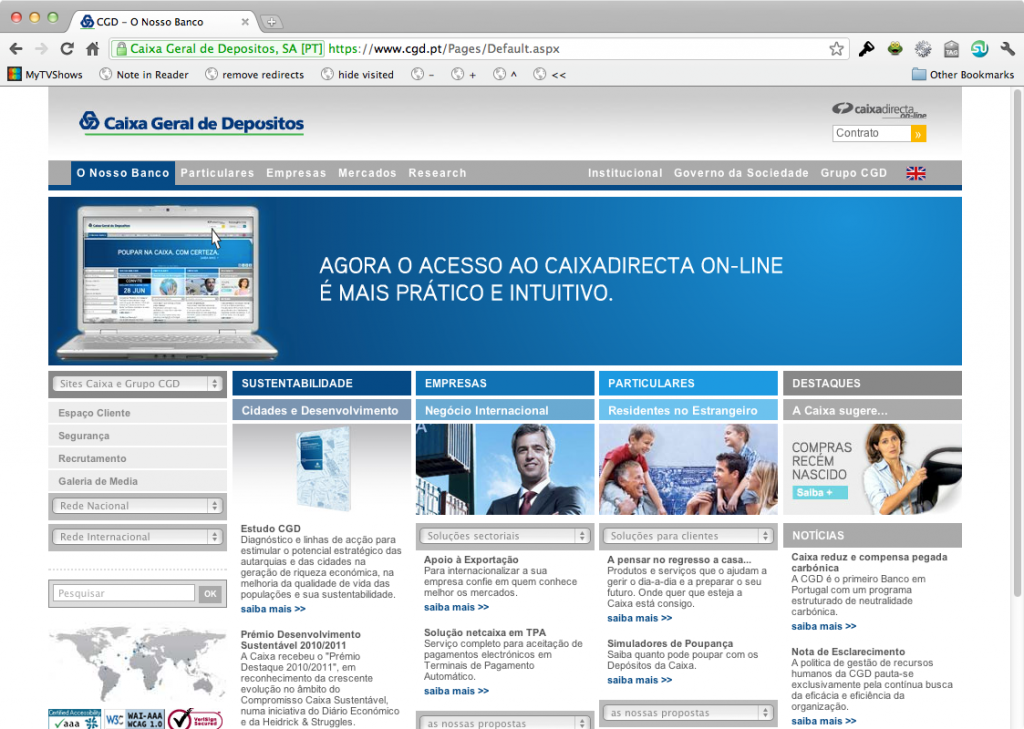1024x729 pixels.
Task: Click the Saiba + button in Compras Recém Nascido
Action: pyautogui.click(x=820, y=493)
